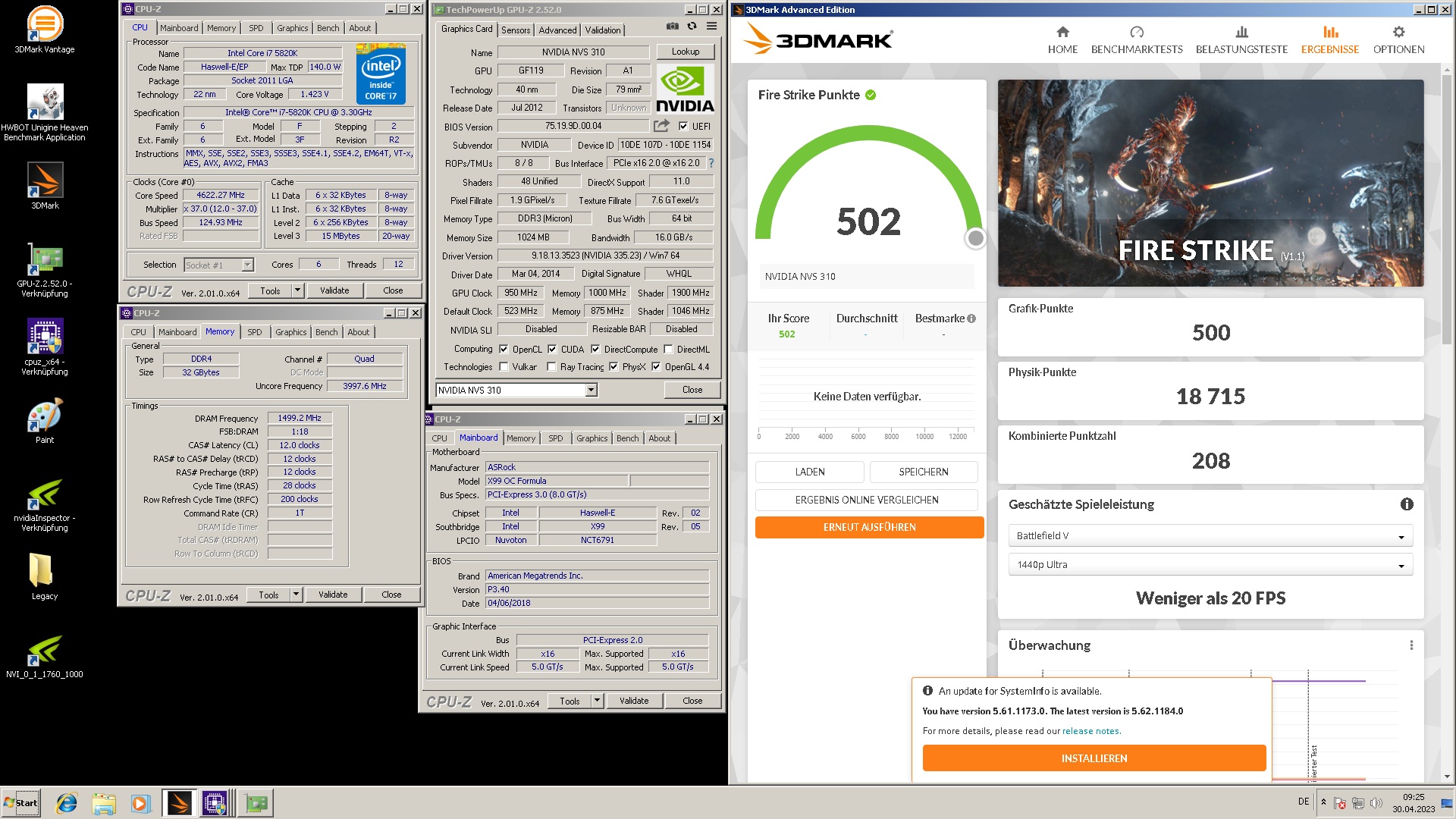This screenshot has height=819, width=1456.
Task: Toggle Vulkan checkbox
Action: coord(504,367)
